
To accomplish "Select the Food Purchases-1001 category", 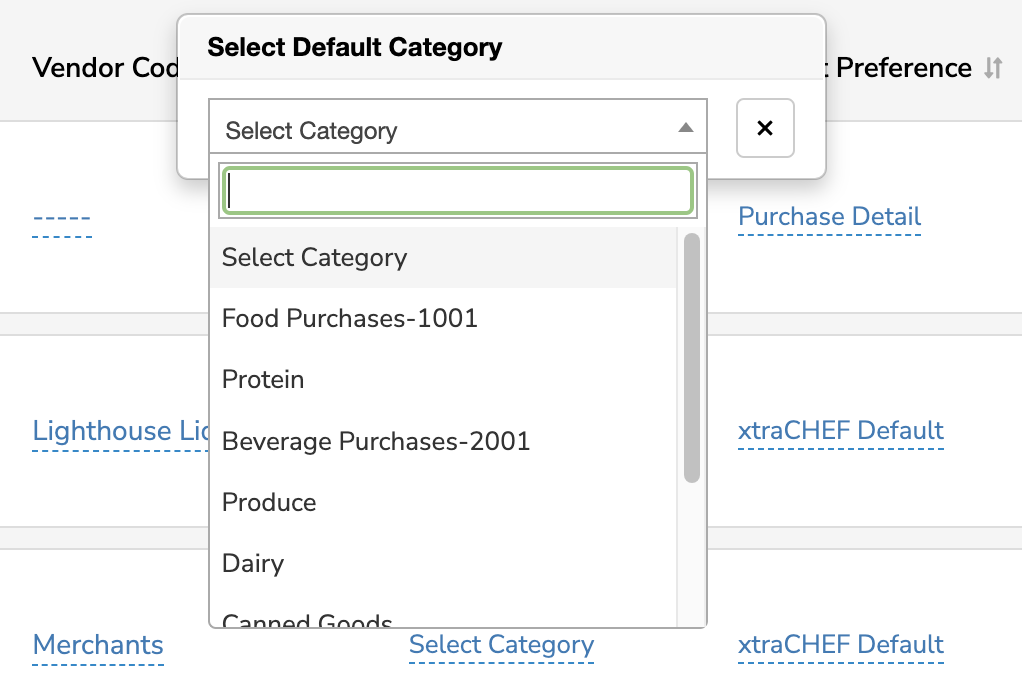I will coord(348,318).
